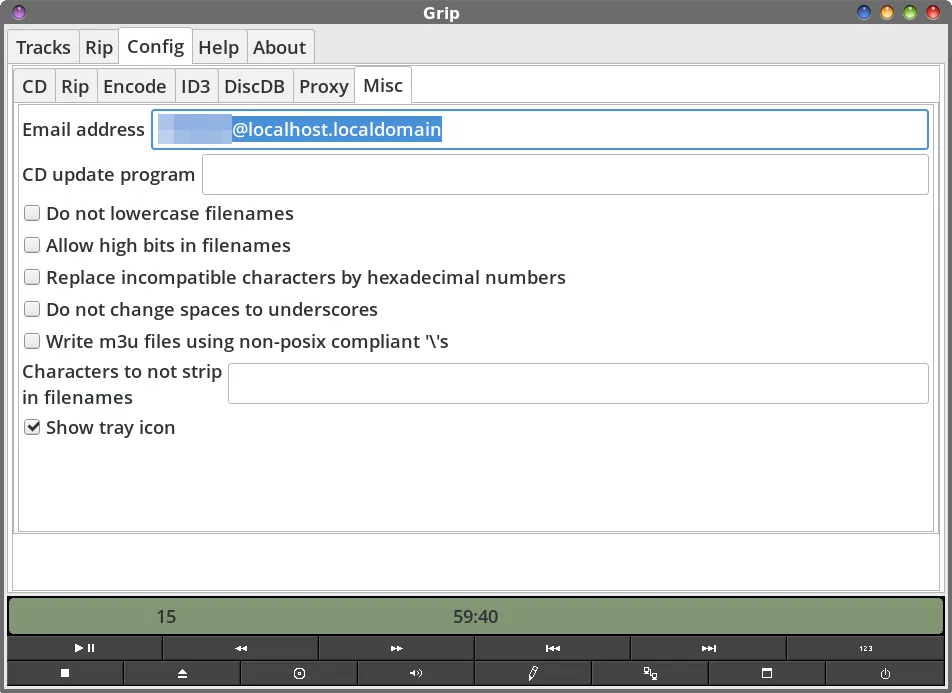The height and width of the screenshot is (693, 952).
Task: Maximize Grip with the green titlebar button
Action: (910, 12)
